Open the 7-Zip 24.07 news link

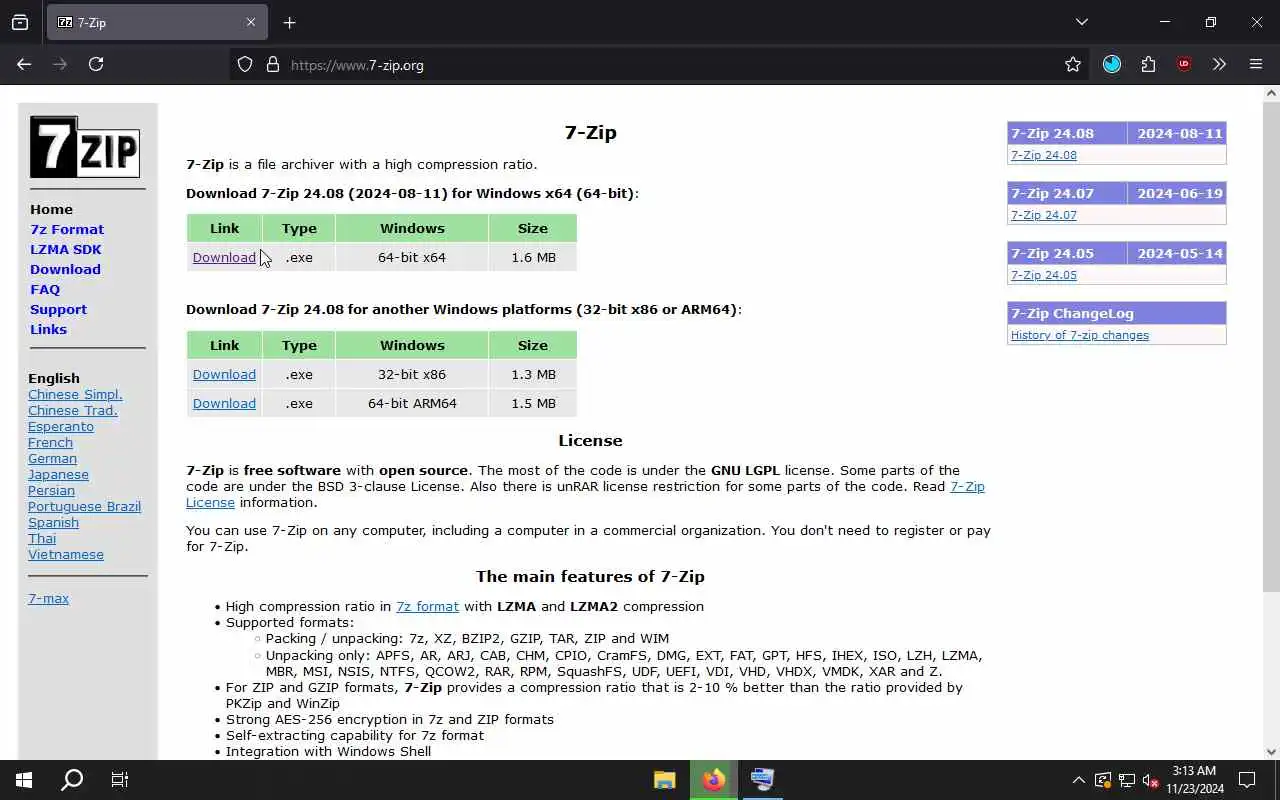click(1044, 215)
